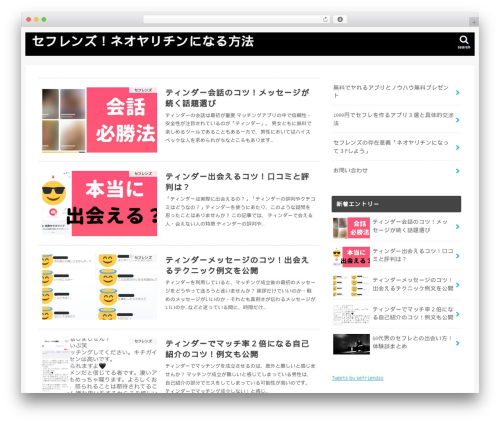Open the self-introduction screenshot article thumbnail
The width and height of the screenshot is (500, 423).
[99, 365]
